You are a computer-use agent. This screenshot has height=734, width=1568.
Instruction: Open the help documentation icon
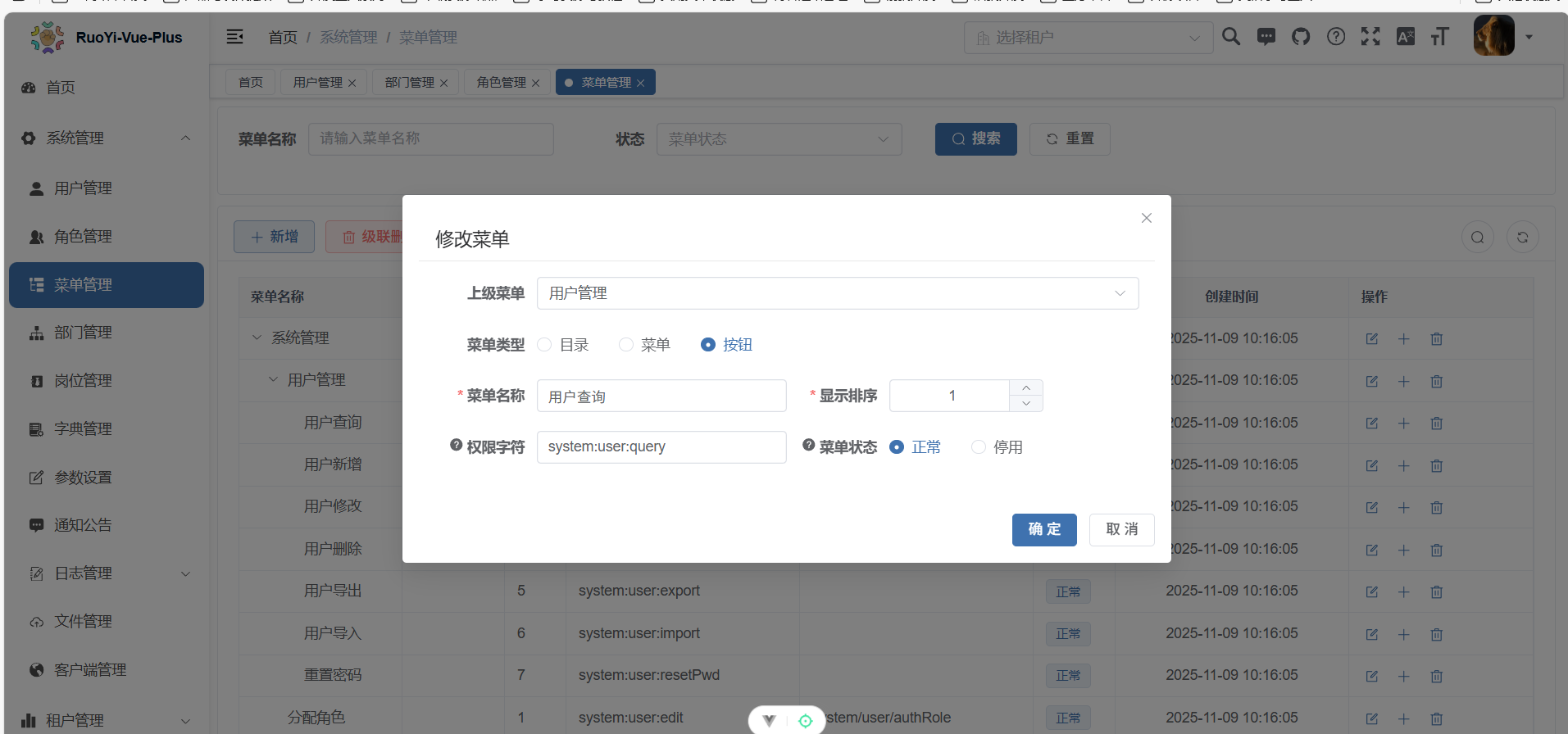click(x=1336, y=37)
